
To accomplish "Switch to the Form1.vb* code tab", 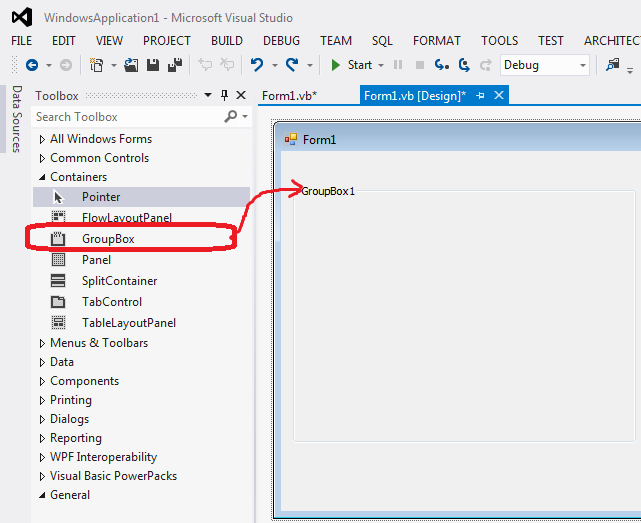I will click(x=289, y=96).
